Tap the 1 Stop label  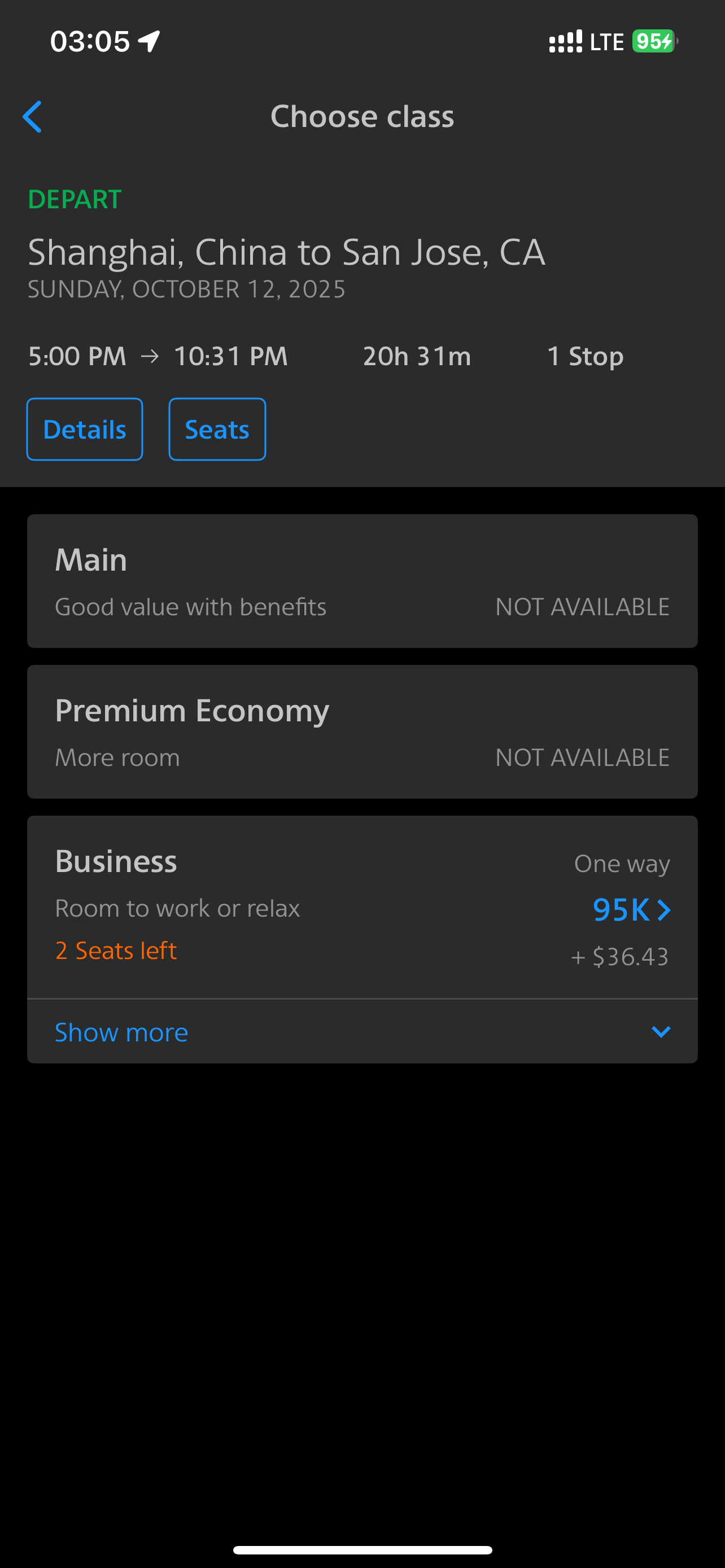click(x=585, y=356)
